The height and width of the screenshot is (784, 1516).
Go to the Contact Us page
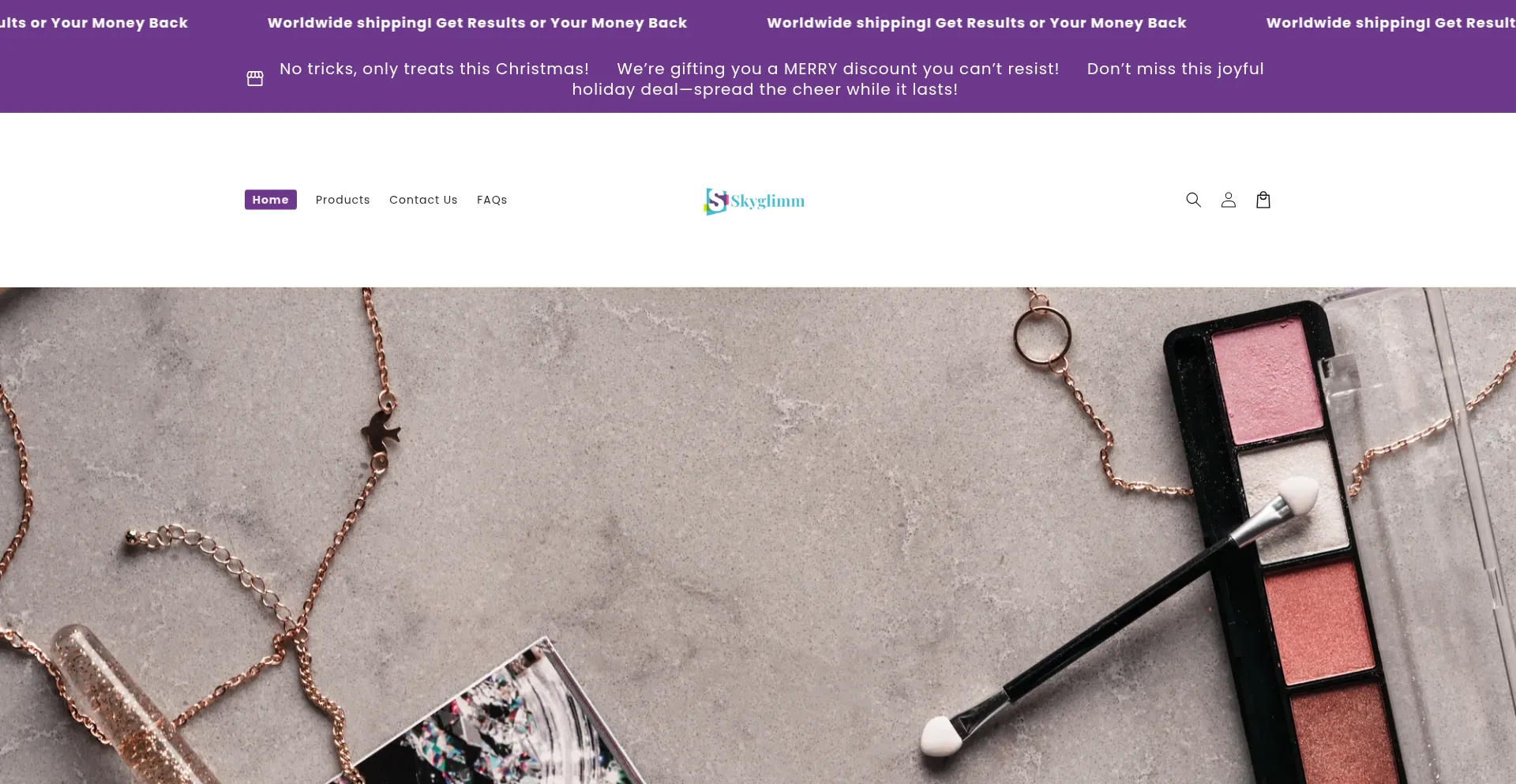coord(423,200)
